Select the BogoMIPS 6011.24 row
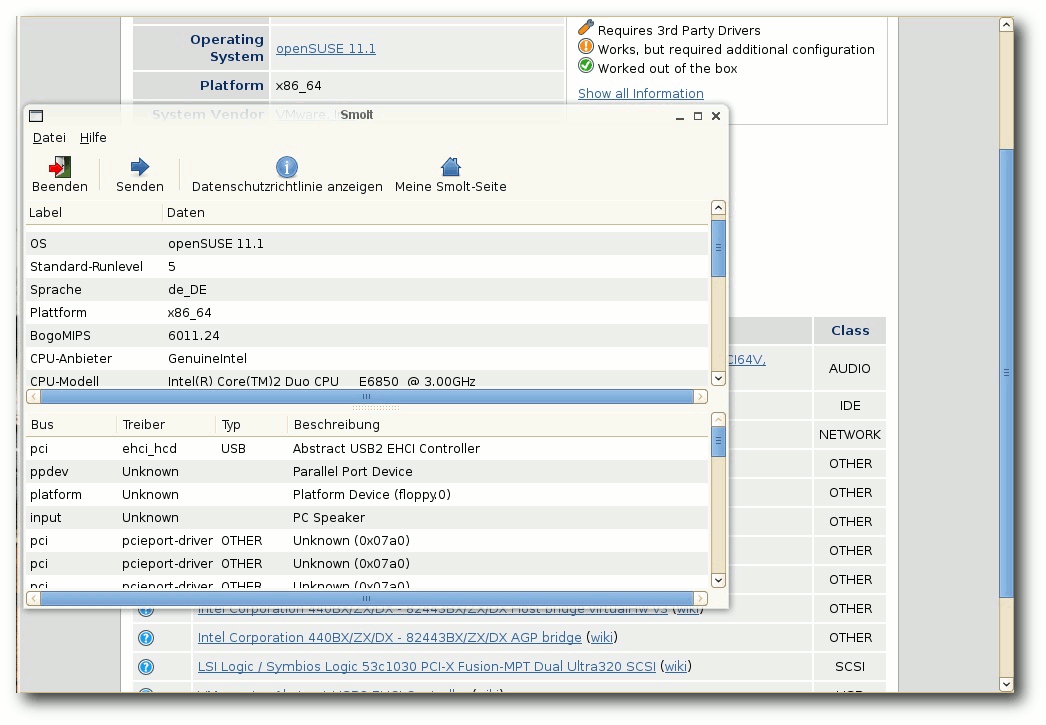 coord(367,336)
